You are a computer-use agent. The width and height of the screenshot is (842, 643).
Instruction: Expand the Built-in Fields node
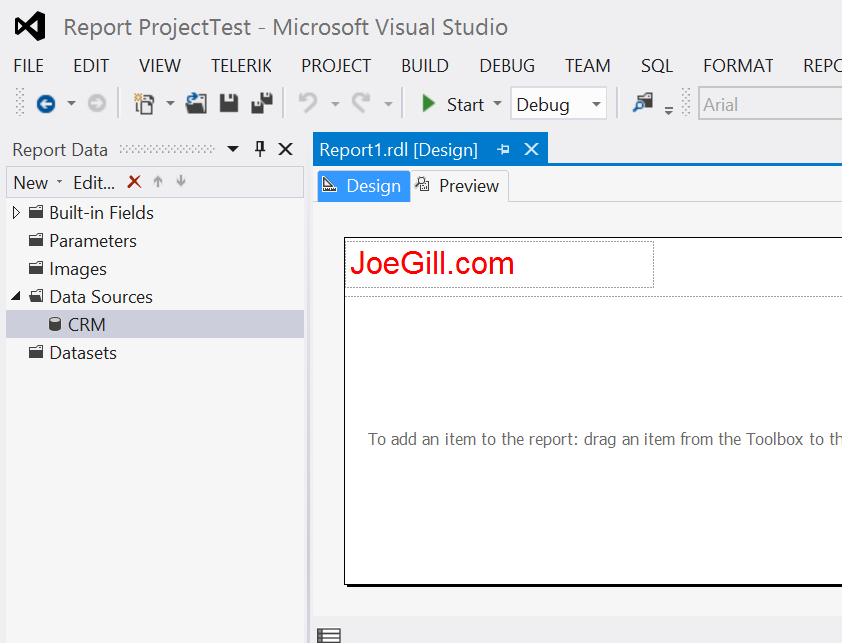[16, 213]
